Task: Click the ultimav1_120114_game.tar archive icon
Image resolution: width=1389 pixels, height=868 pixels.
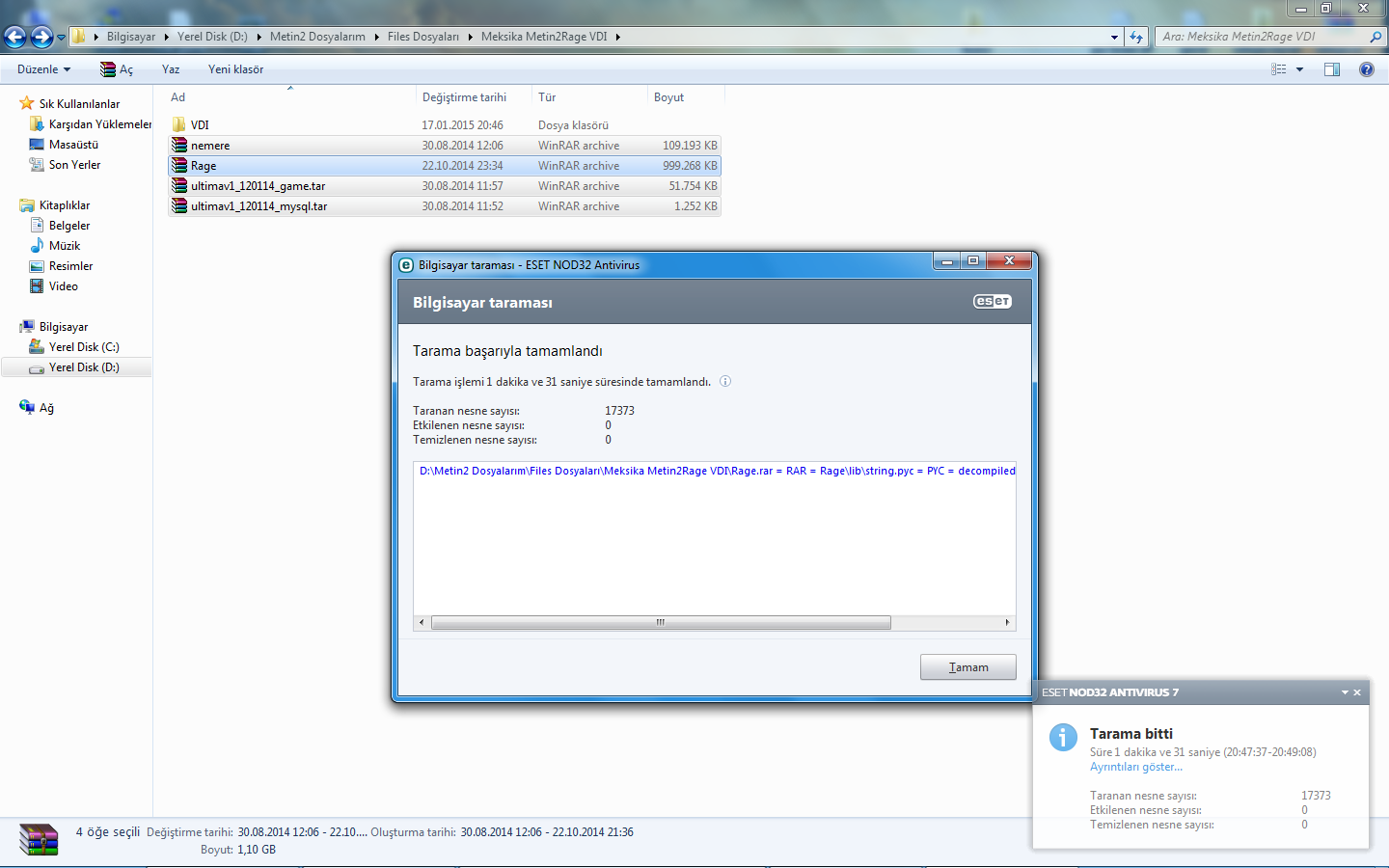Action: coord(179,185)
